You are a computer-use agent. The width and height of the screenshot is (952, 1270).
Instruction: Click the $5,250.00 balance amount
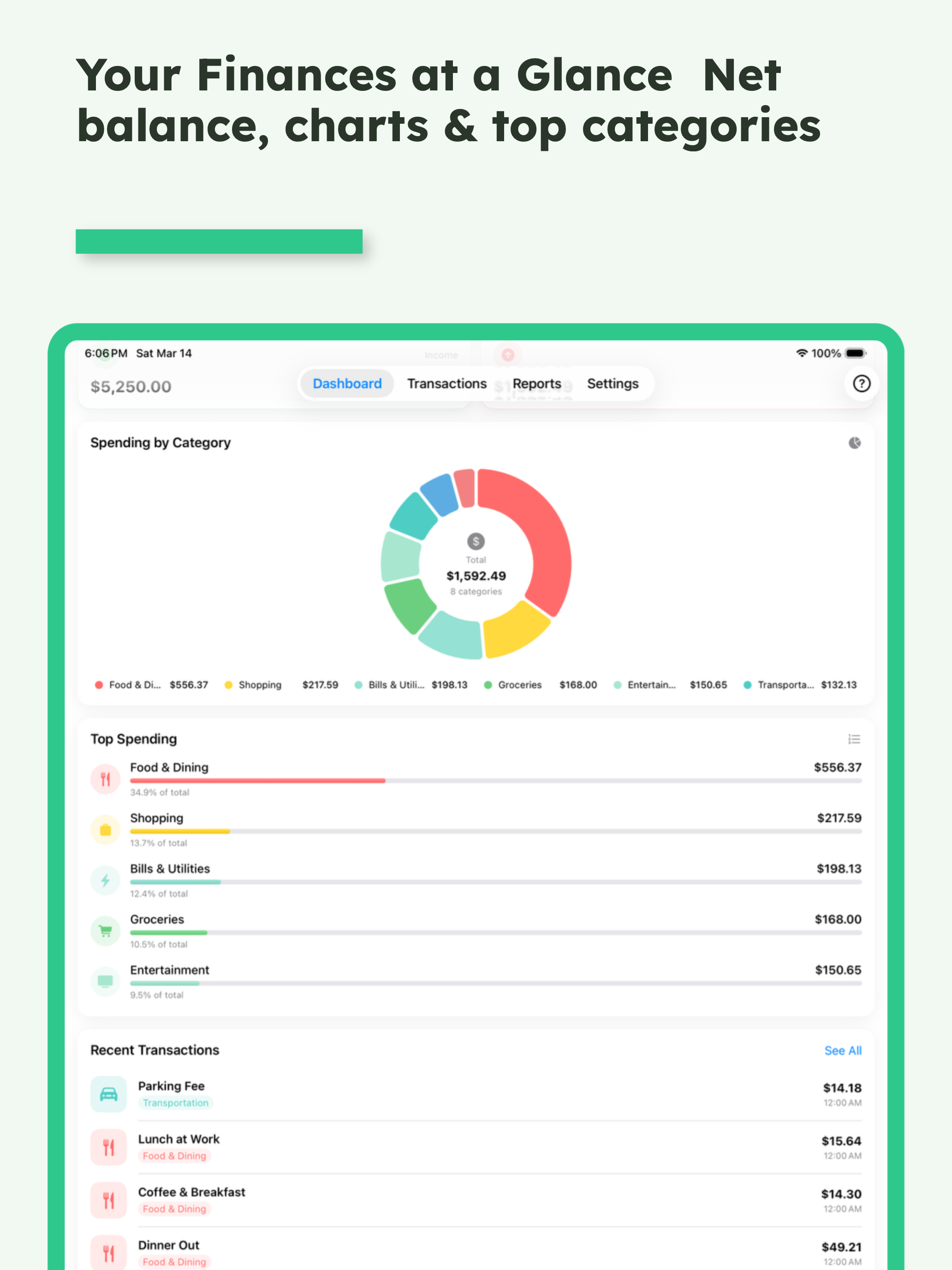point(131,386)
